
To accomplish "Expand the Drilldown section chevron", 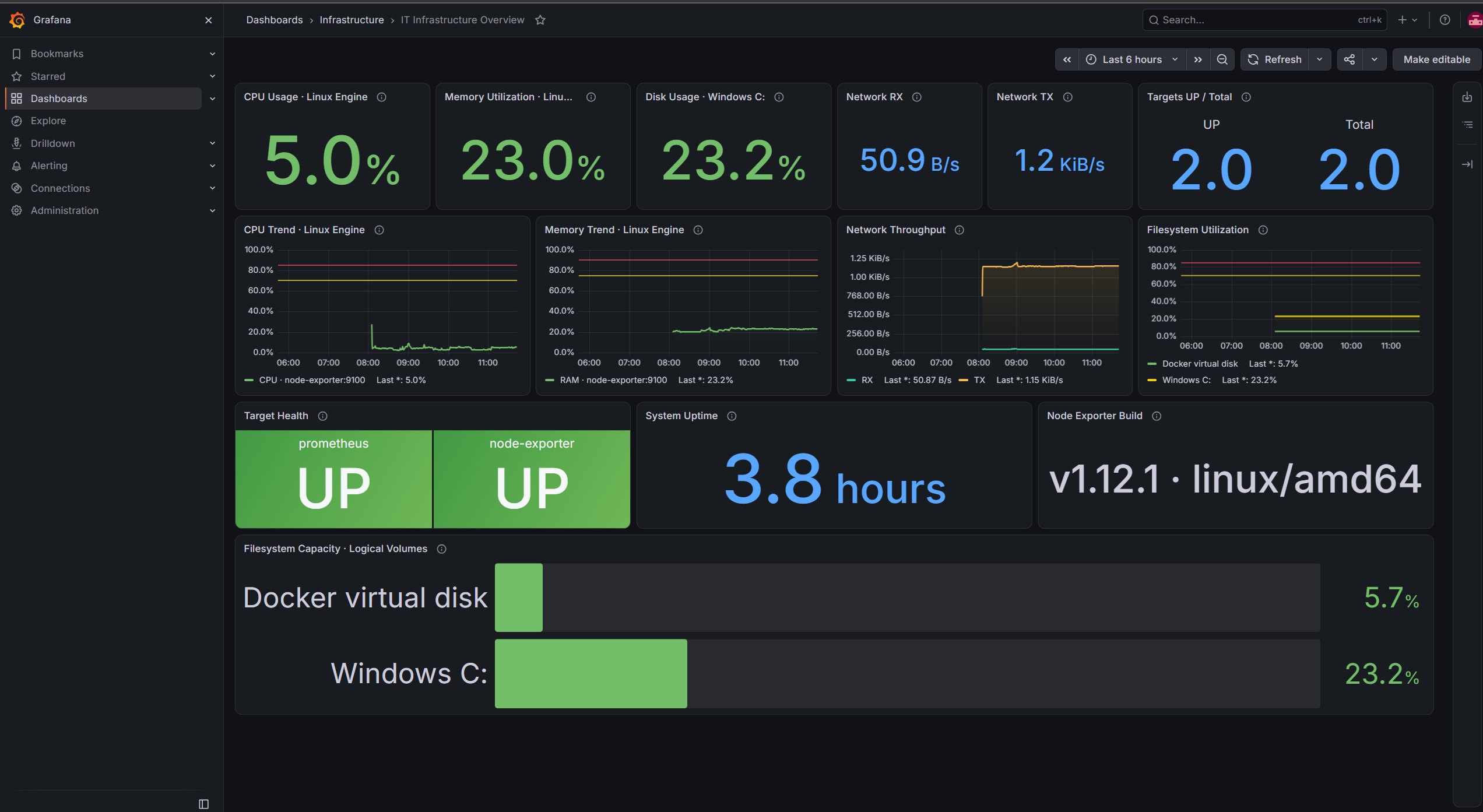I will tap(212, 143).
